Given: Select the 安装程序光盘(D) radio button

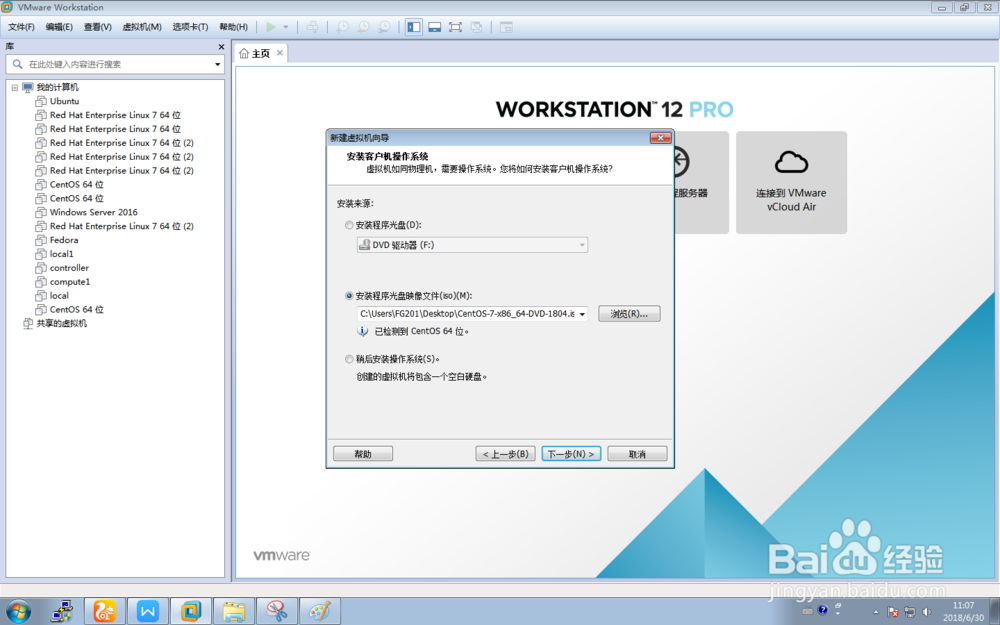Looking at the screenshot, I should coord(349,225).
